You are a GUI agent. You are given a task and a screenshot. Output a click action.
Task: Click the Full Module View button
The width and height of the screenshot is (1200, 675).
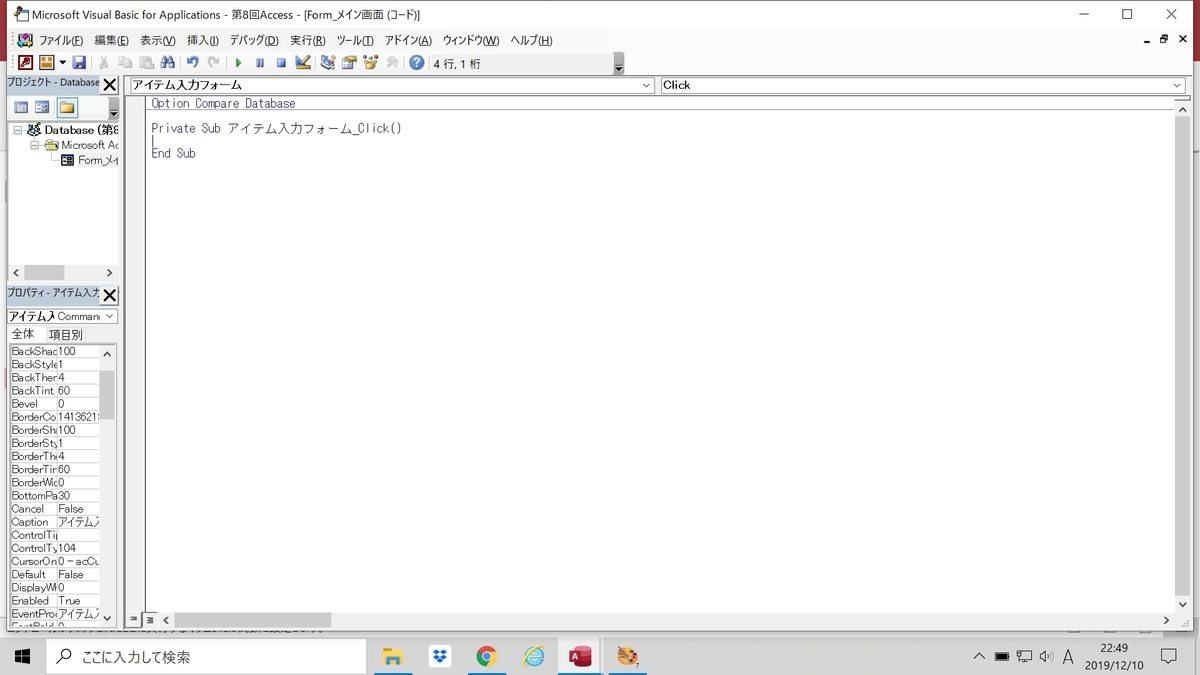(x=149, y=620)
